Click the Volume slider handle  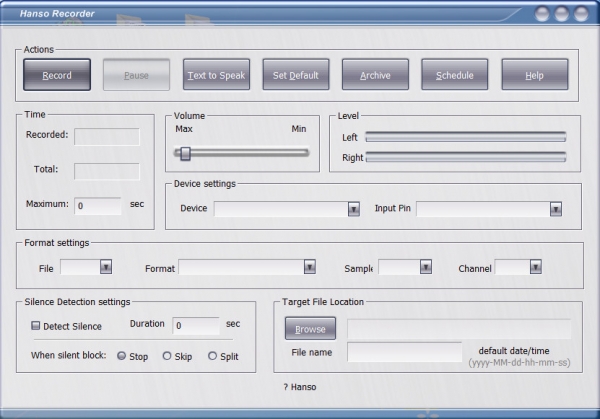[x=185, y=153]
